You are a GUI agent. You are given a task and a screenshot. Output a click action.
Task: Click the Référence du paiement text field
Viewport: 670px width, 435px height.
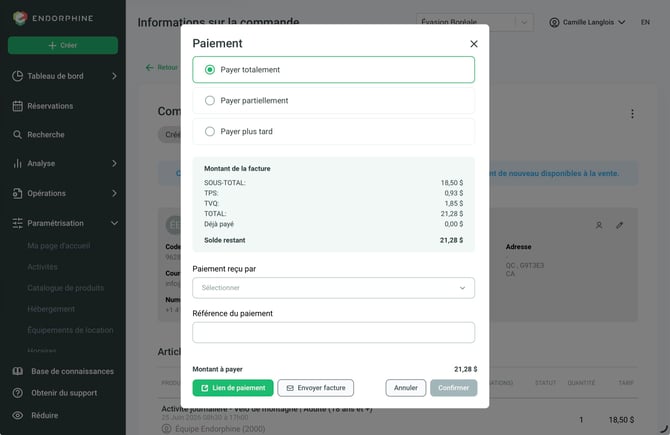point(333,332)
